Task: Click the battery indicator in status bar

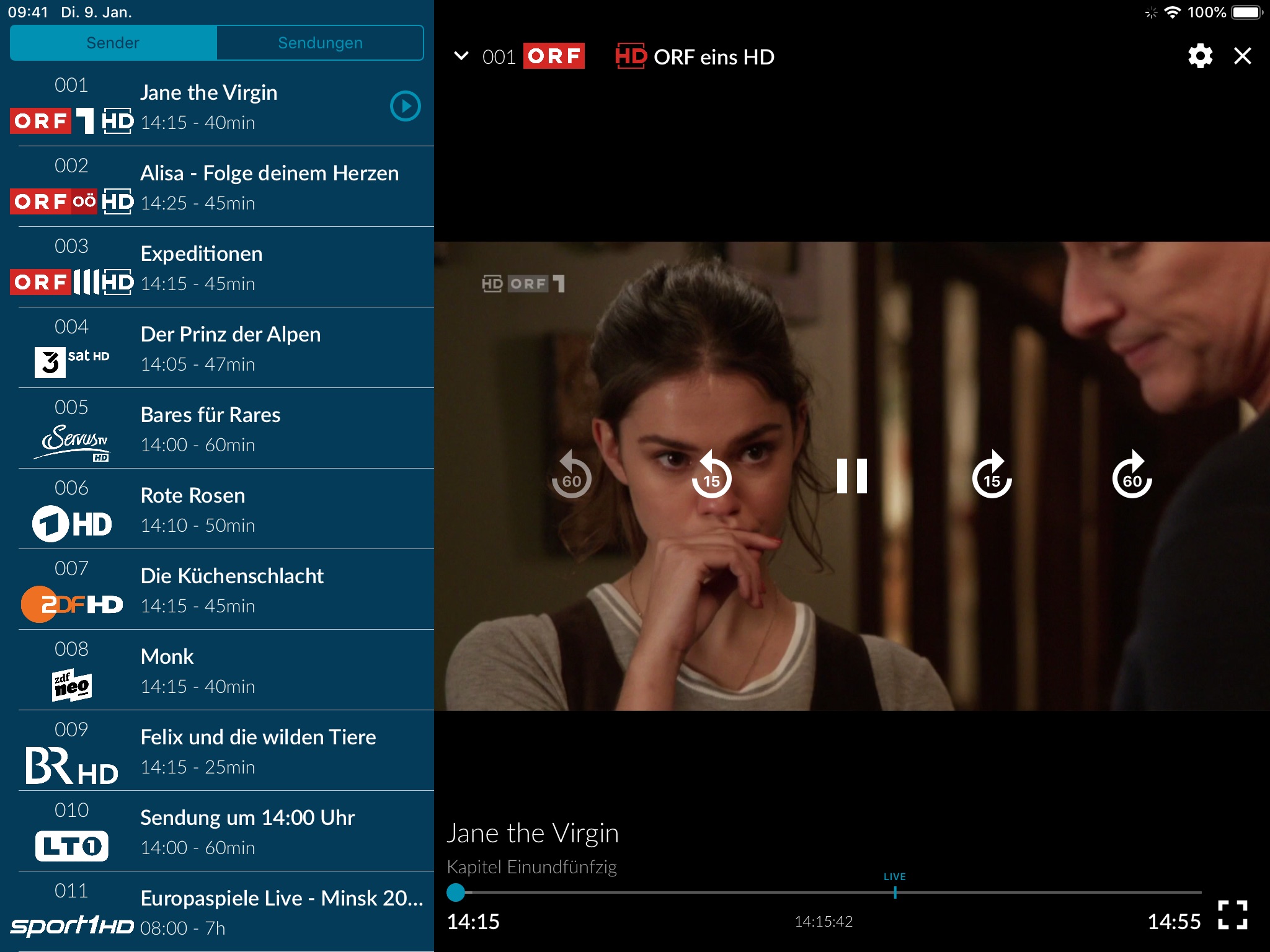Action: (x=1247, y=12)
